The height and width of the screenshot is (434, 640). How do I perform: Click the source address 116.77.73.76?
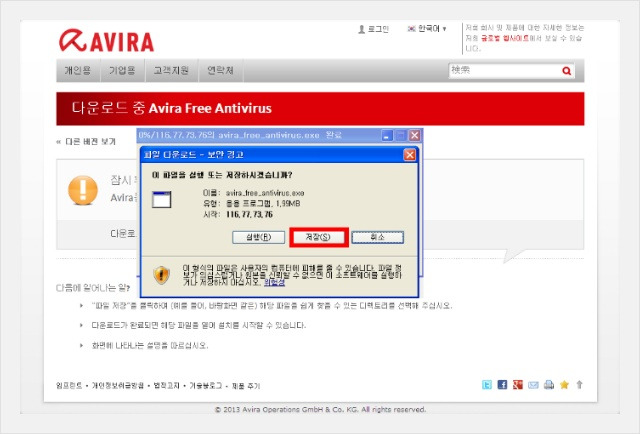(249, 214)
